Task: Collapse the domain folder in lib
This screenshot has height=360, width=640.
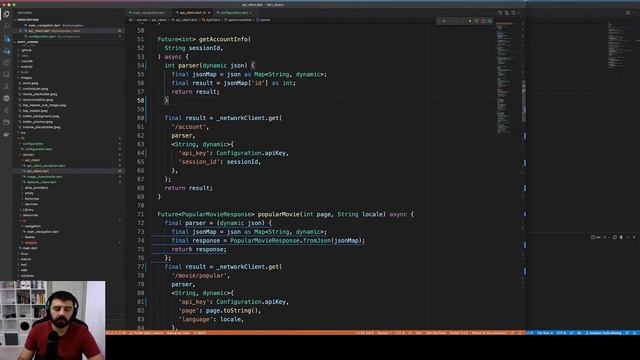Action: coord(28,155)
